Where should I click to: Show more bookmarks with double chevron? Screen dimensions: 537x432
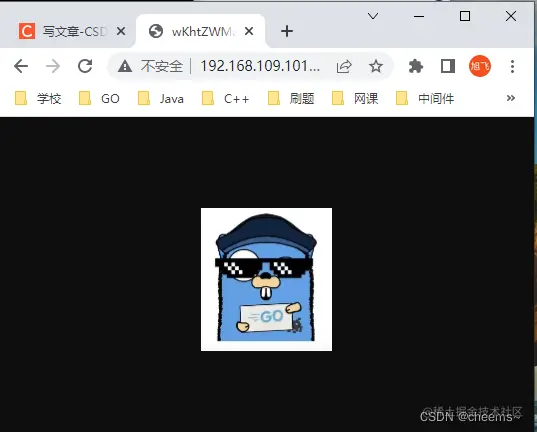tap(511, 98)
